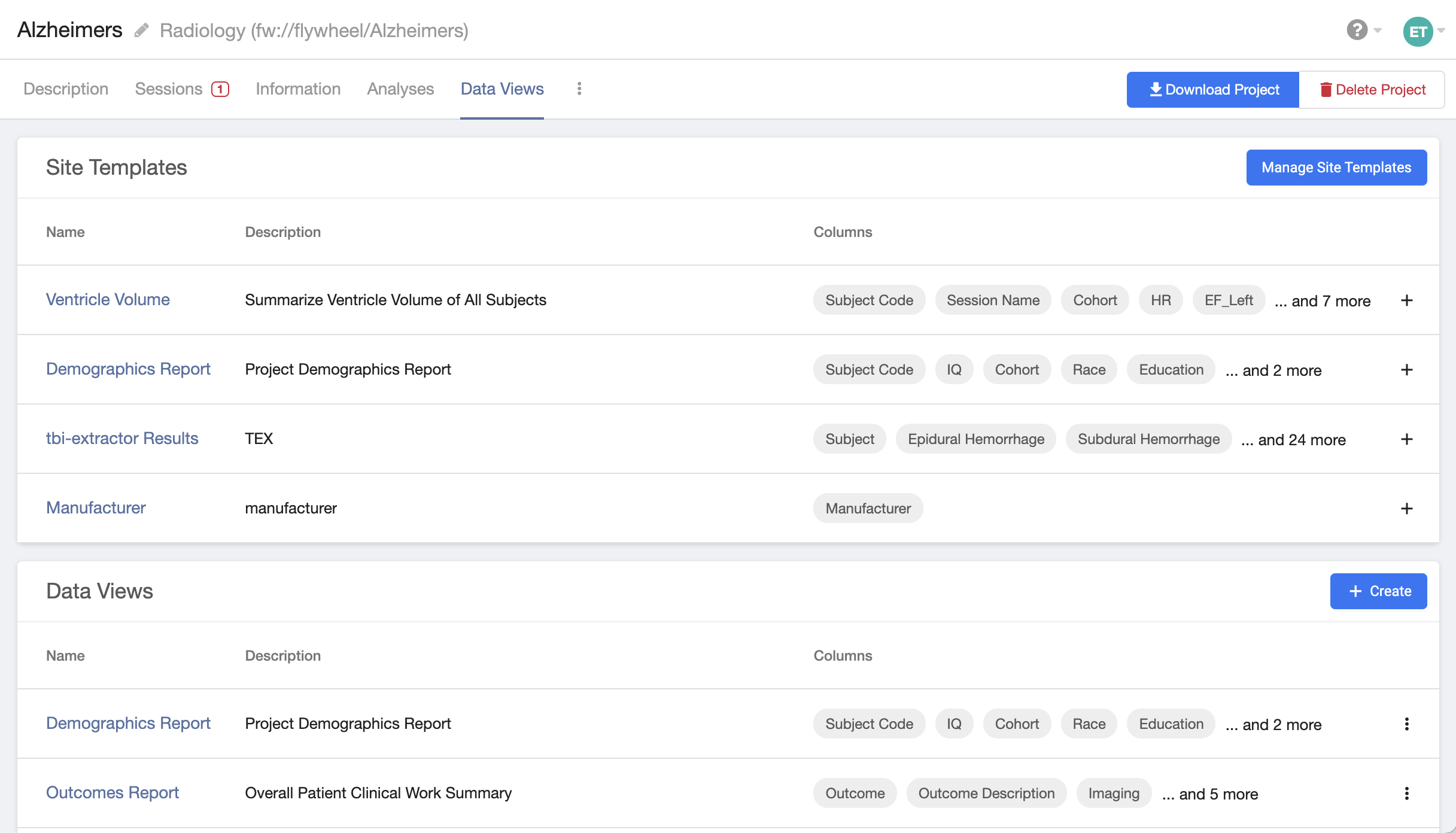Click the edit pencil next to the project name
Image resolution: width=1456 pixels, height=833 pixels.
point(141,29)
